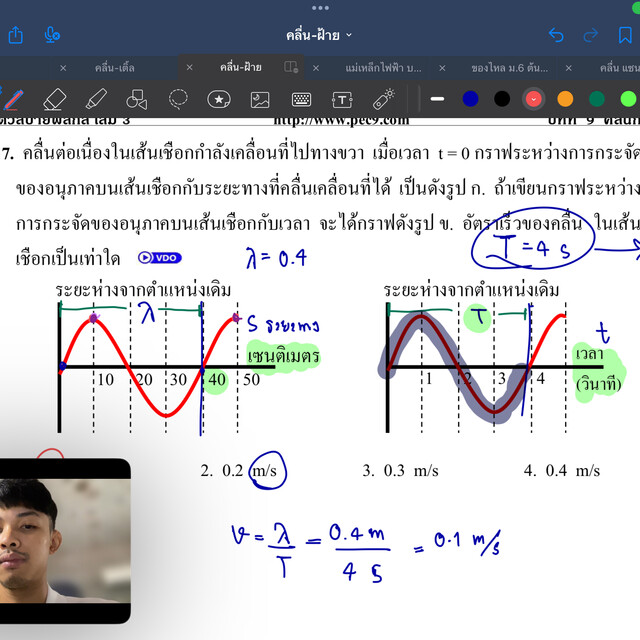Select the Text box tool
Screen dimensions: 640x640
point(342,99)
